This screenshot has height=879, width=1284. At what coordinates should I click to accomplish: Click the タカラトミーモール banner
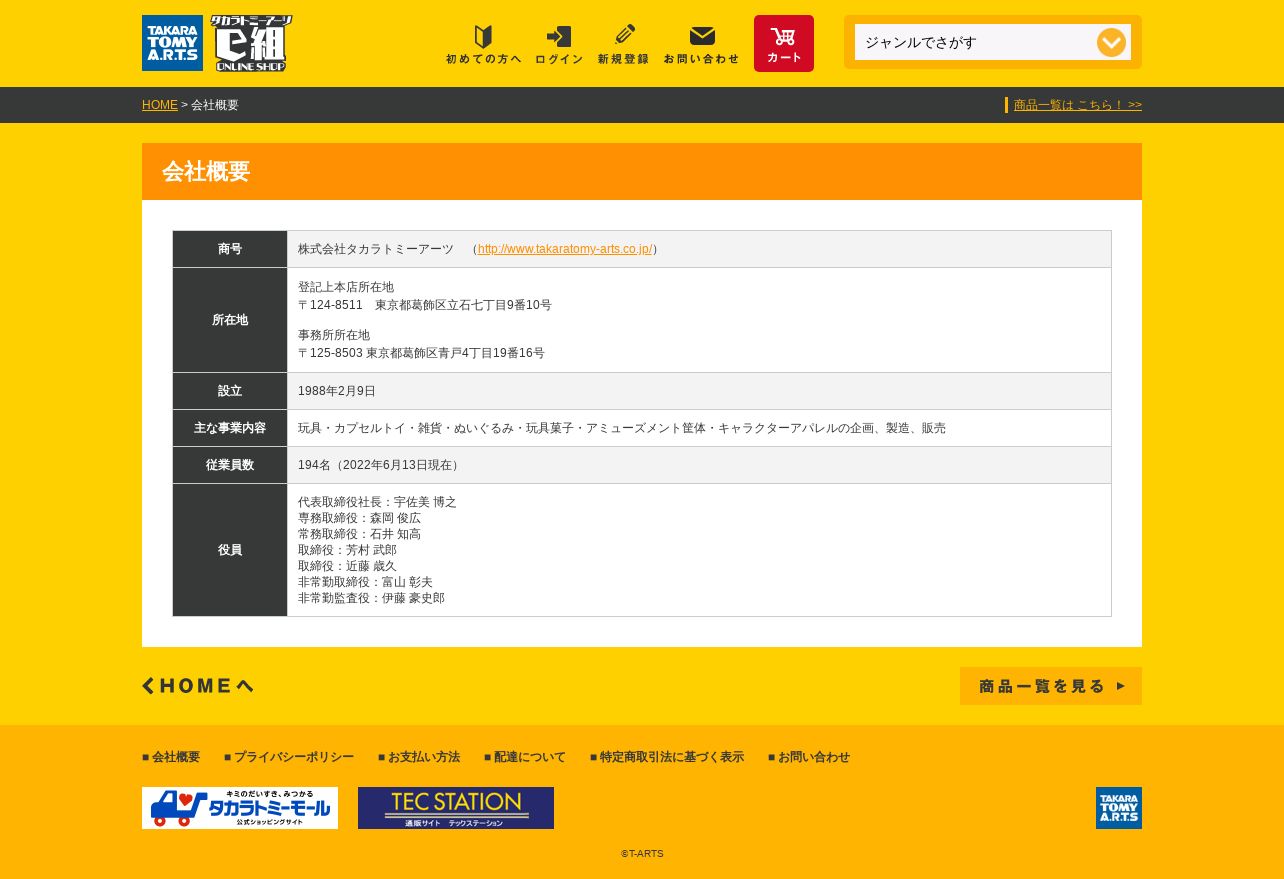click(x=240, y=808)
